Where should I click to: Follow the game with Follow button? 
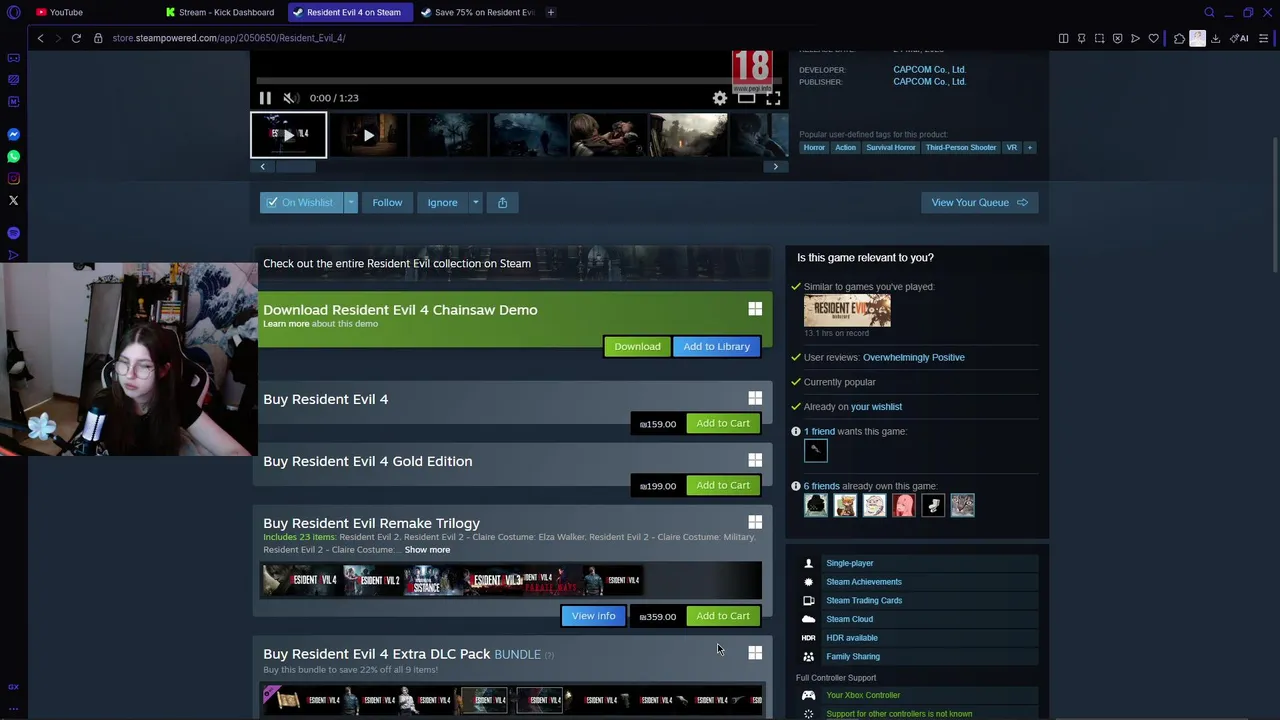387,202
